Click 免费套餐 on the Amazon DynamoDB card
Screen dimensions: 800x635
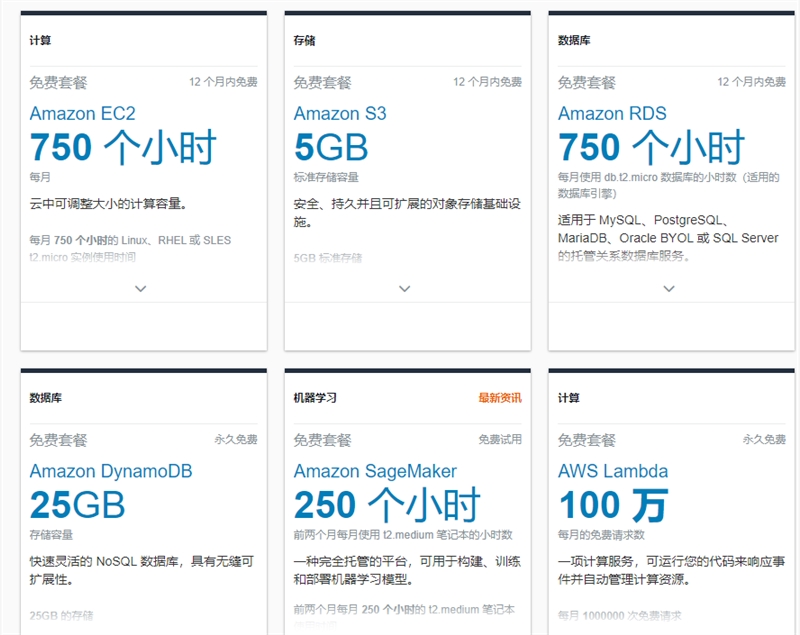(58, 440)
